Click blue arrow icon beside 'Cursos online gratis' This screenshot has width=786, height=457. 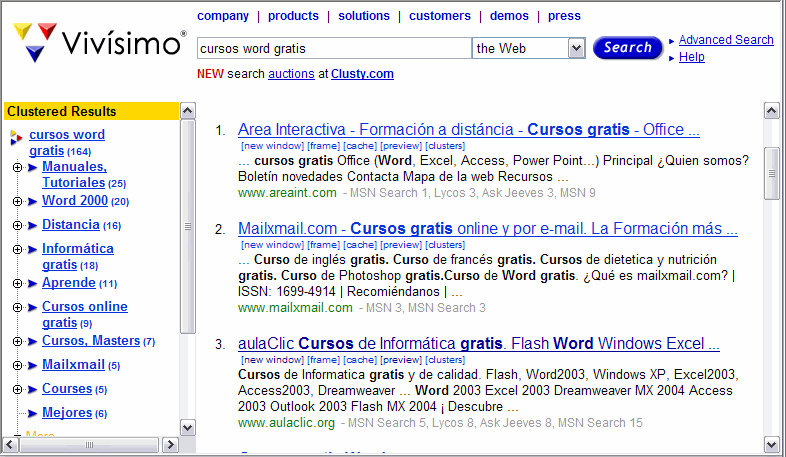(33, 308)
